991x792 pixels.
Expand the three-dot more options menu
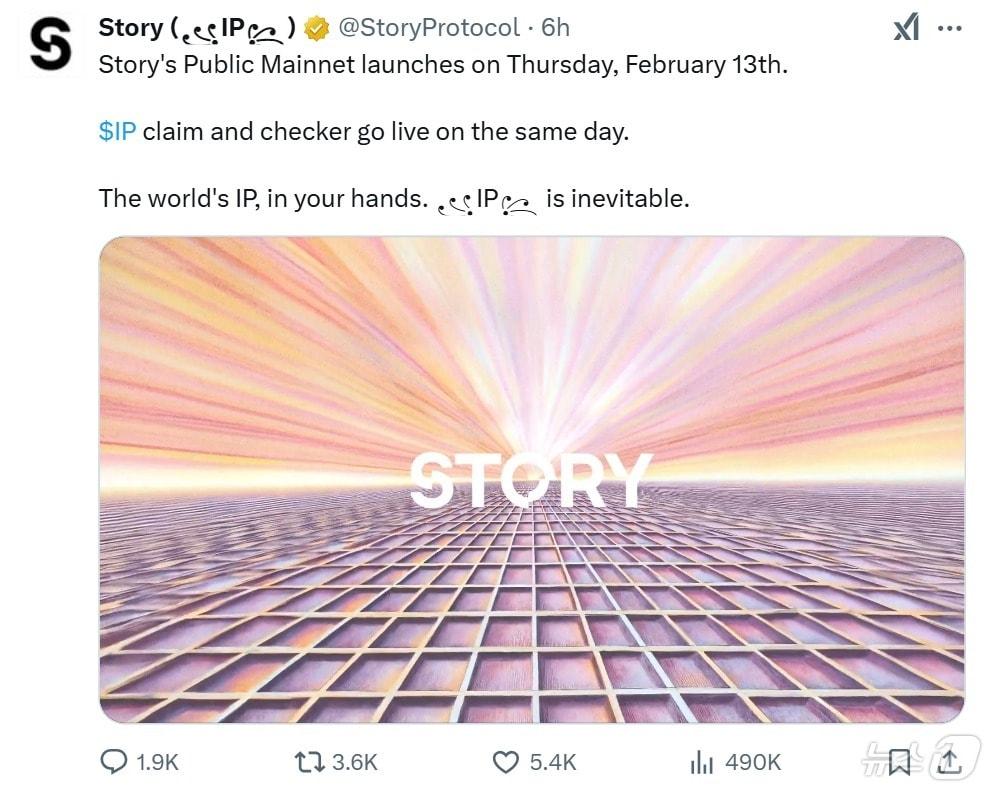[949, 29]
